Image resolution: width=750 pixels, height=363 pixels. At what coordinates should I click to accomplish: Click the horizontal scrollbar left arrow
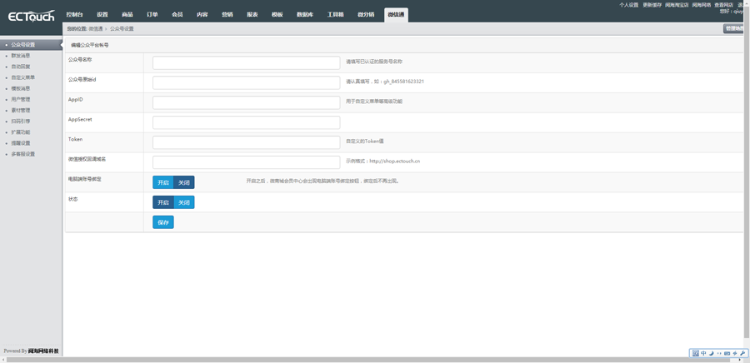3,360
